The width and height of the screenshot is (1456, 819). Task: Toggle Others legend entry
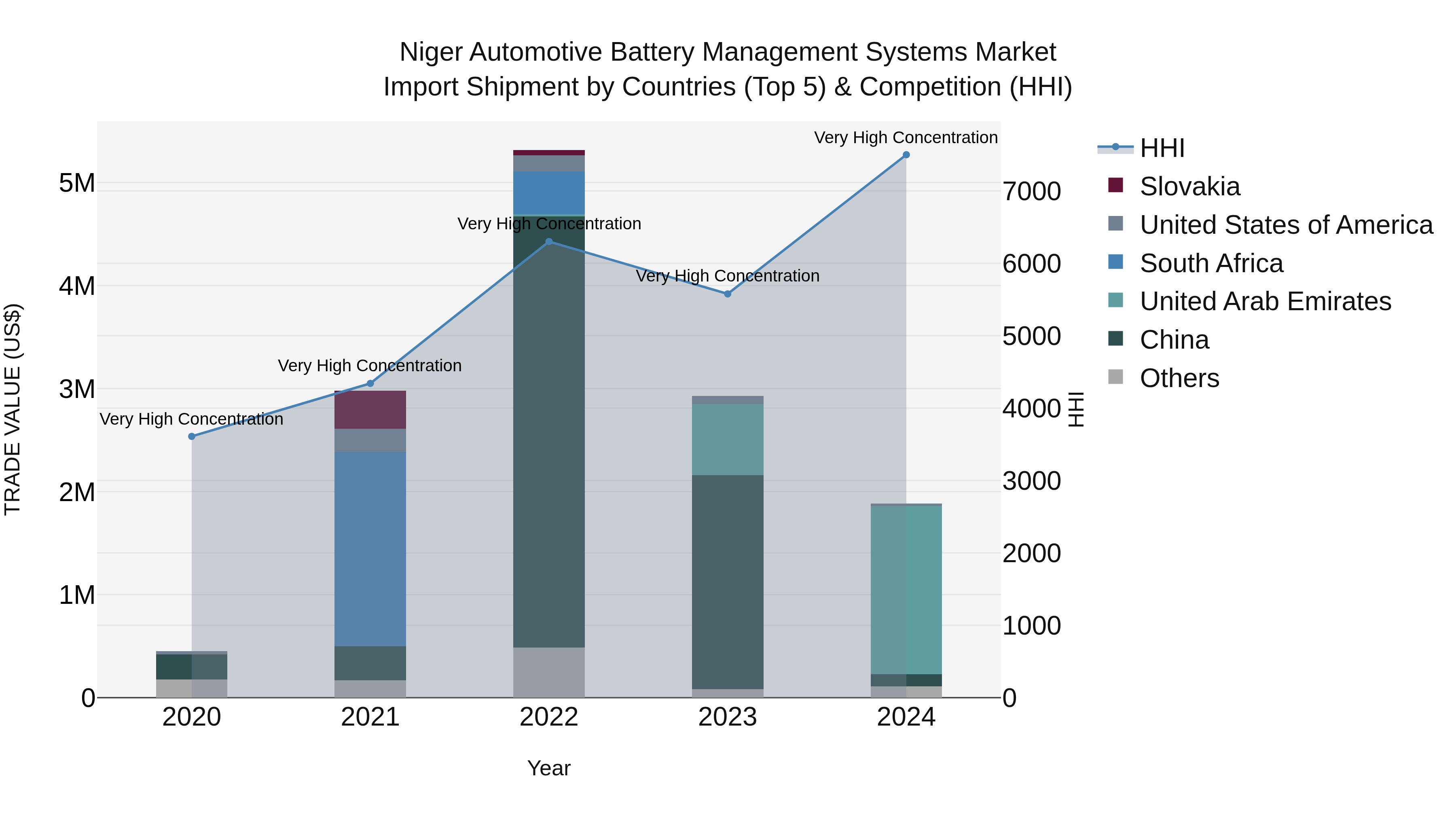(1164, 378)
